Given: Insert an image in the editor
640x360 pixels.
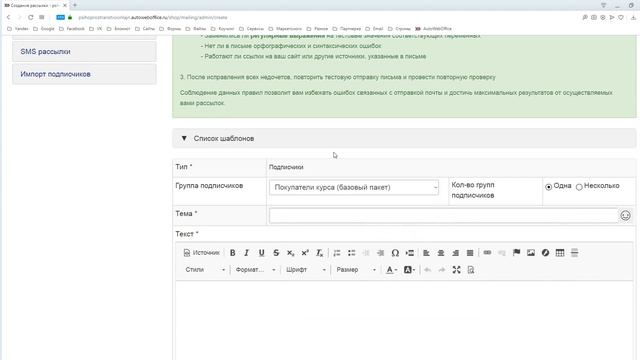Looking at the screenshot, I should tap(531, 253).
